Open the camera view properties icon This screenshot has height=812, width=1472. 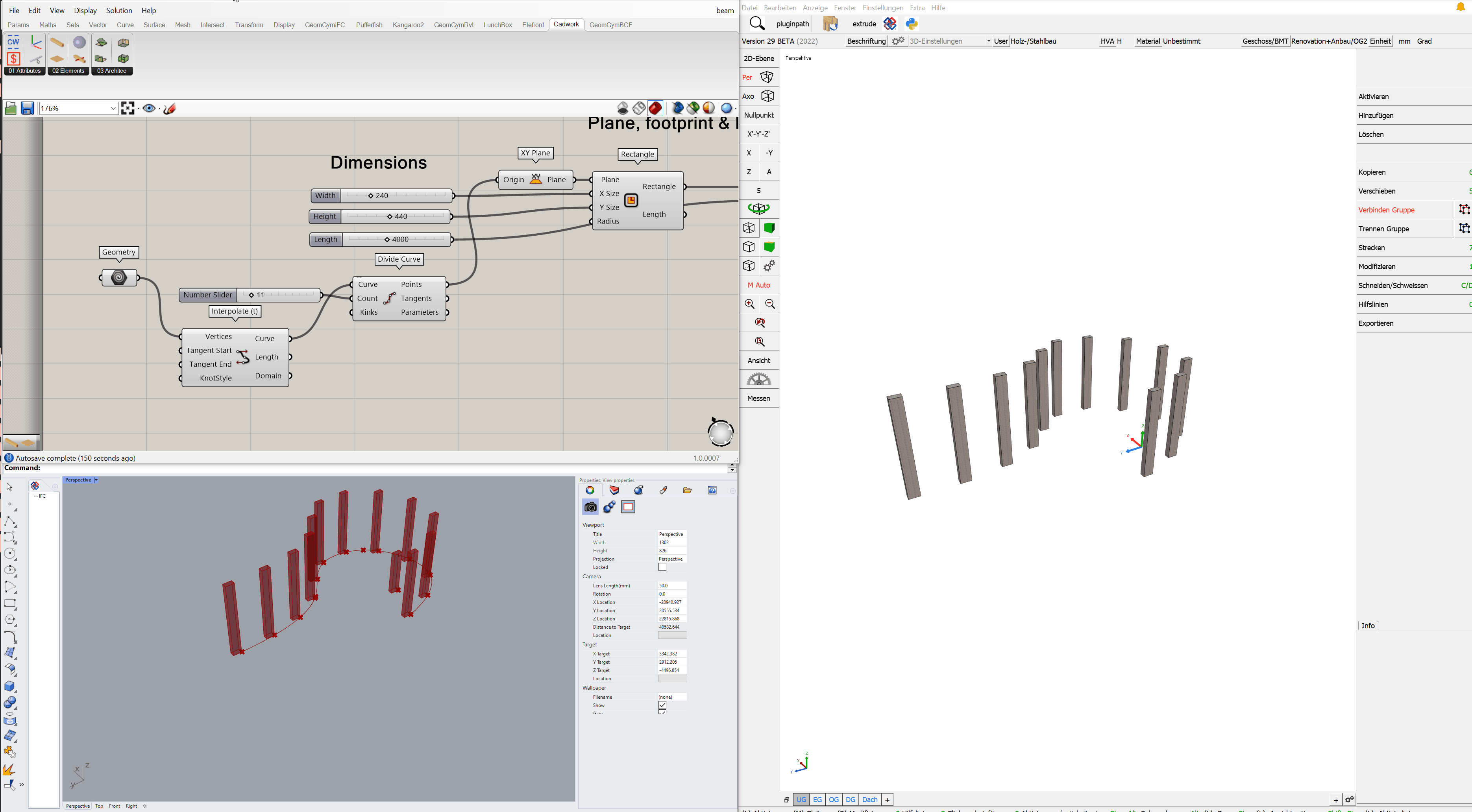590,507
